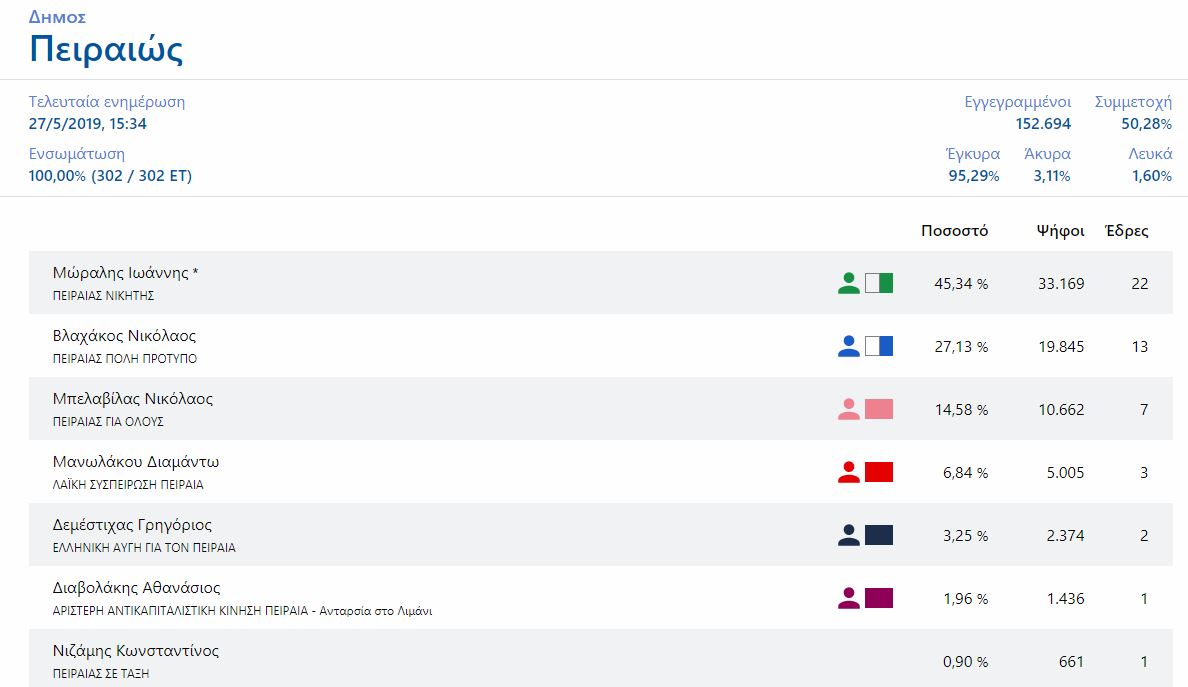
Task: Click the blank ballots value 1,60%
Action: [x=1152, y=176]
